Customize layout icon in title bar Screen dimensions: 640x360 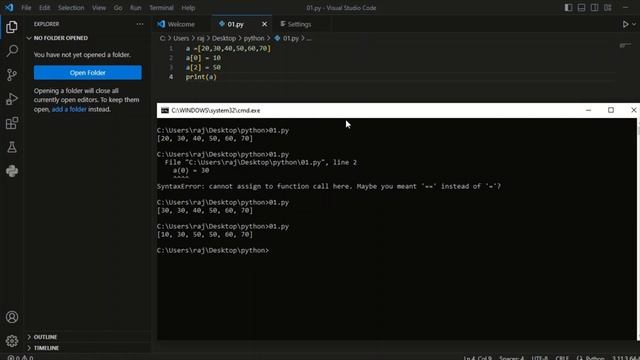[608, 8]
